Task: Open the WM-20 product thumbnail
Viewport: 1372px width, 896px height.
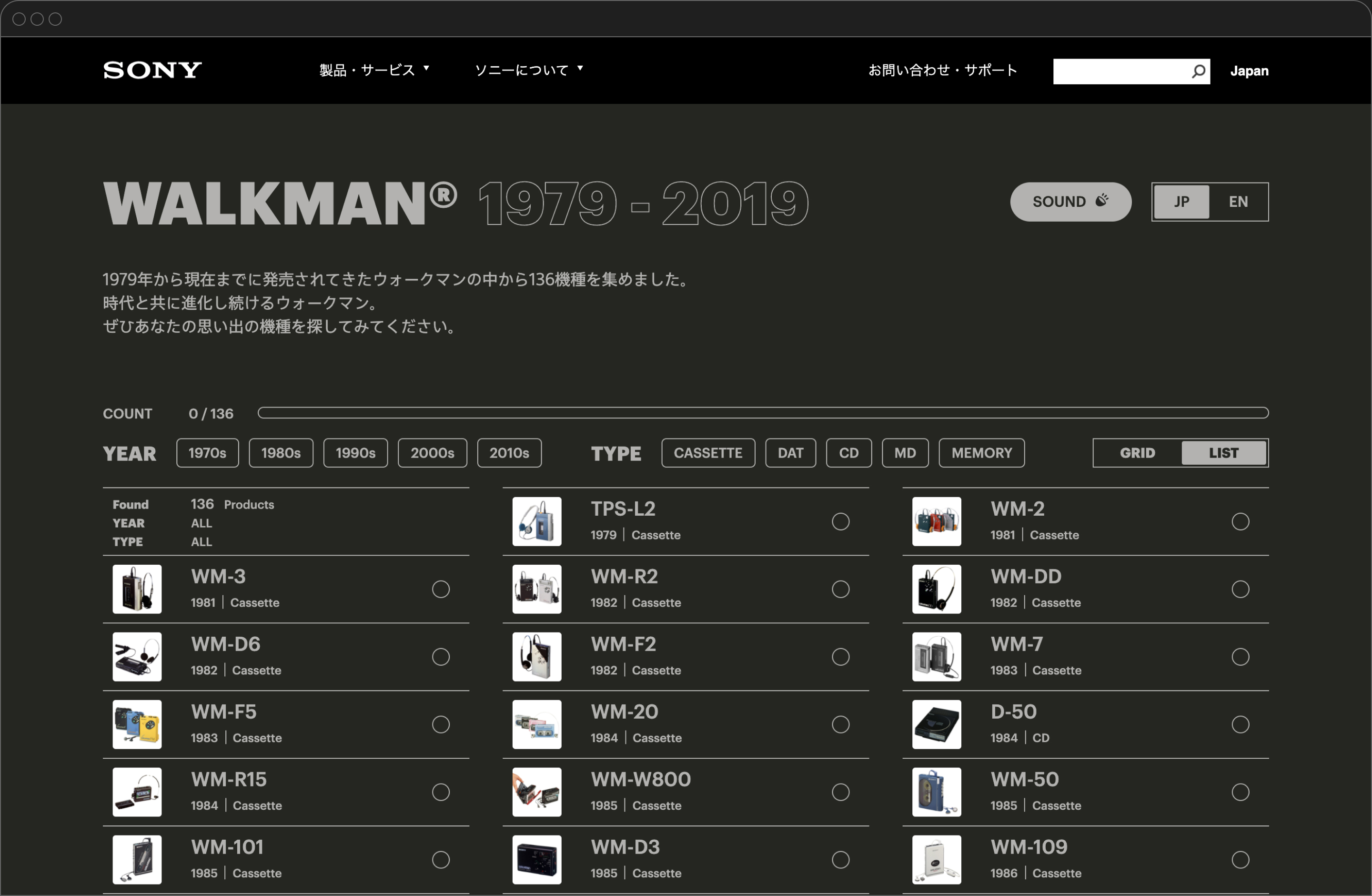Action: [x=537, y=725]
